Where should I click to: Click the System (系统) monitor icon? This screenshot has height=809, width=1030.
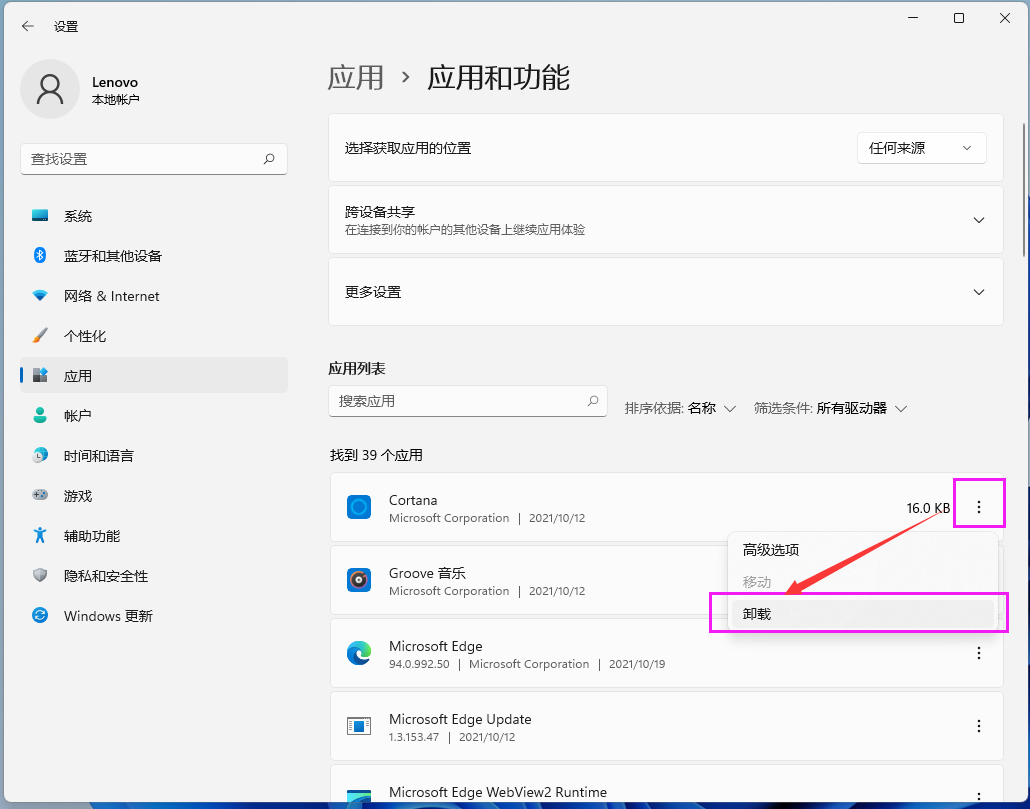(40, 215)
